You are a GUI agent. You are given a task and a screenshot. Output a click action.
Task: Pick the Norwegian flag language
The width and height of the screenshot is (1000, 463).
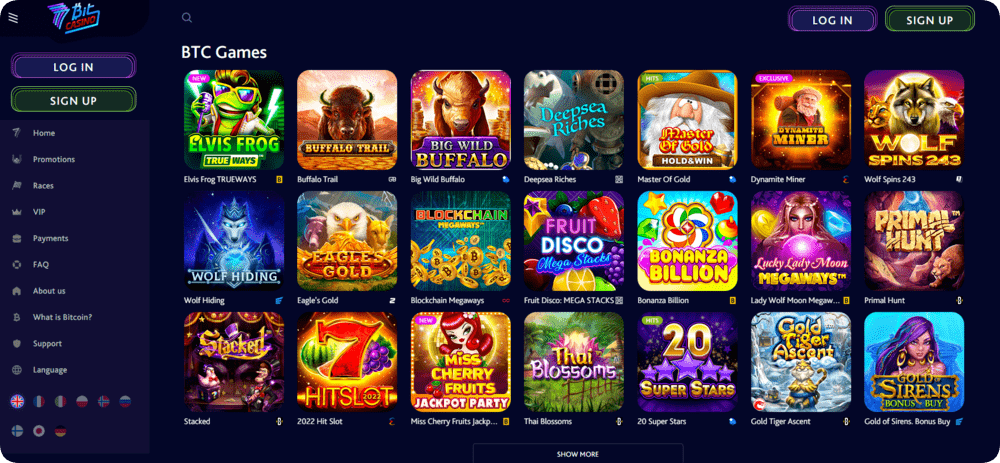click(103, 401)
